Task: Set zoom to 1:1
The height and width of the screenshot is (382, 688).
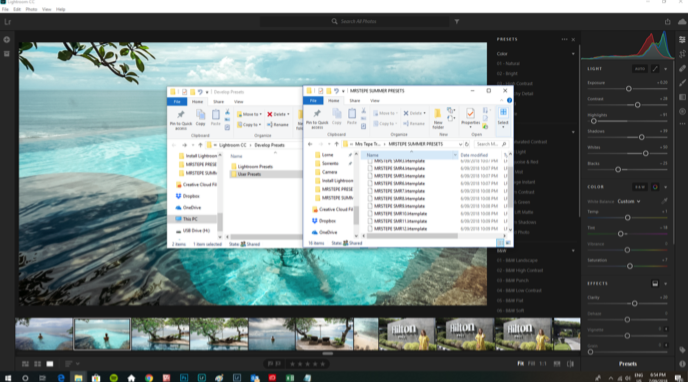Action: [543, 364]
